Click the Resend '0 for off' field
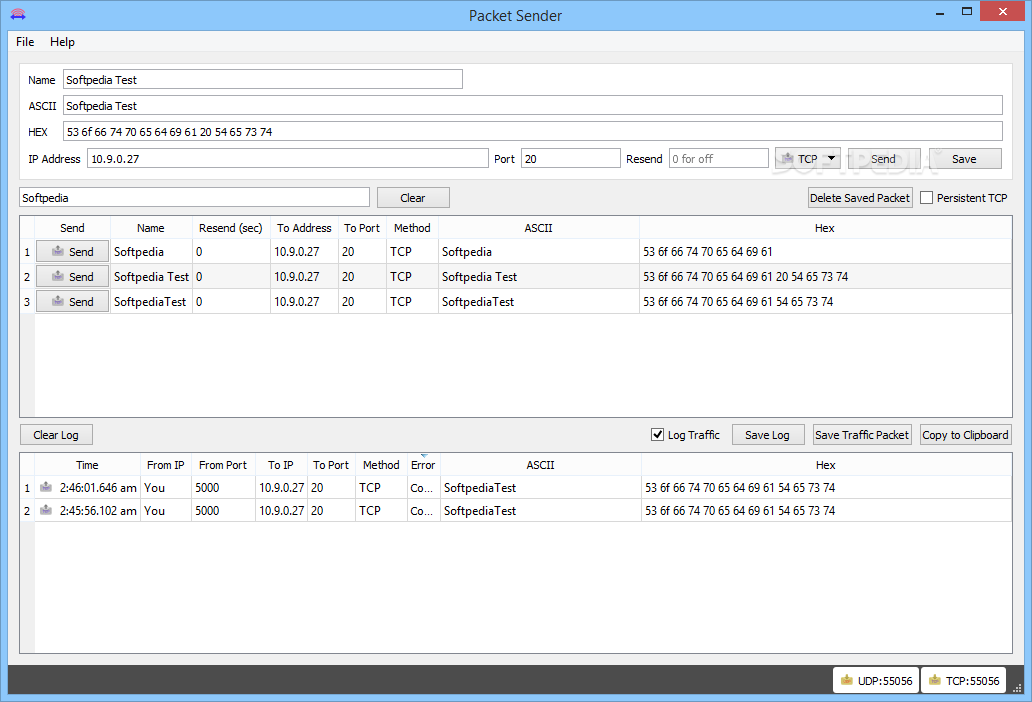The height and width of the screenshot is (702, 1032). coord(719,158)
